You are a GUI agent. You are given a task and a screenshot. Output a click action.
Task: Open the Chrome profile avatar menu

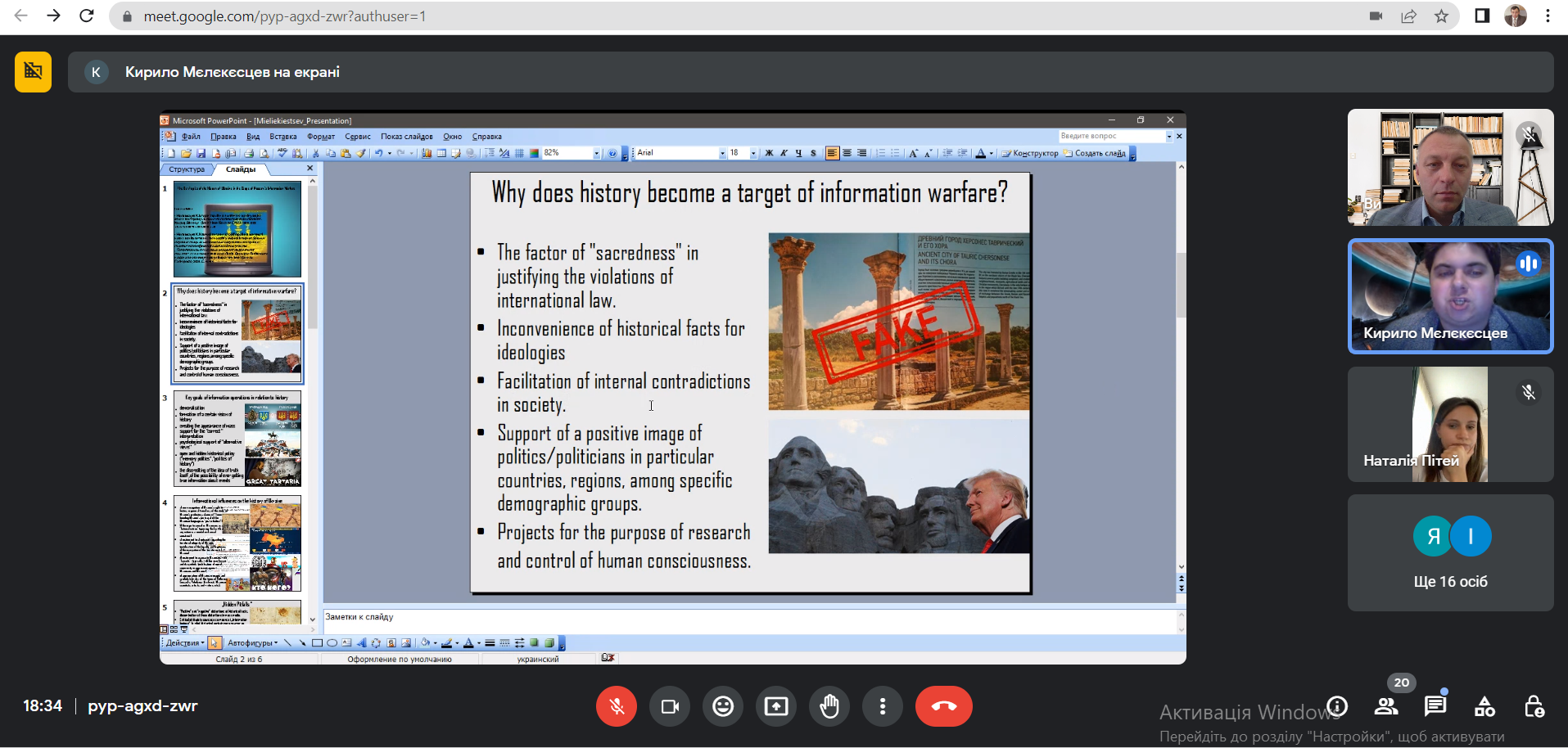(x=1515, y=16)
